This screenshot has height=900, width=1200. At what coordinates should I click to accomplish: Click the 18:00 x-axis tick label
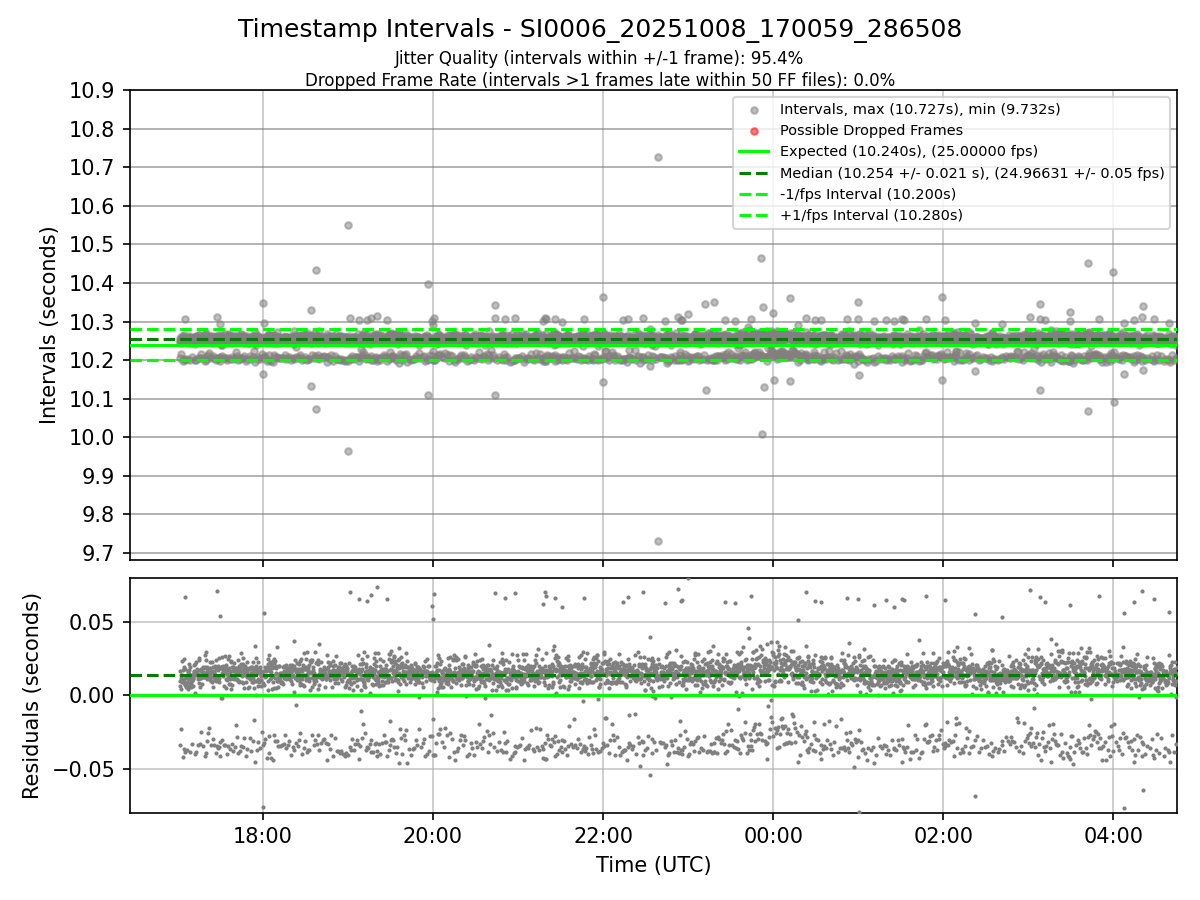coord(263,835)
